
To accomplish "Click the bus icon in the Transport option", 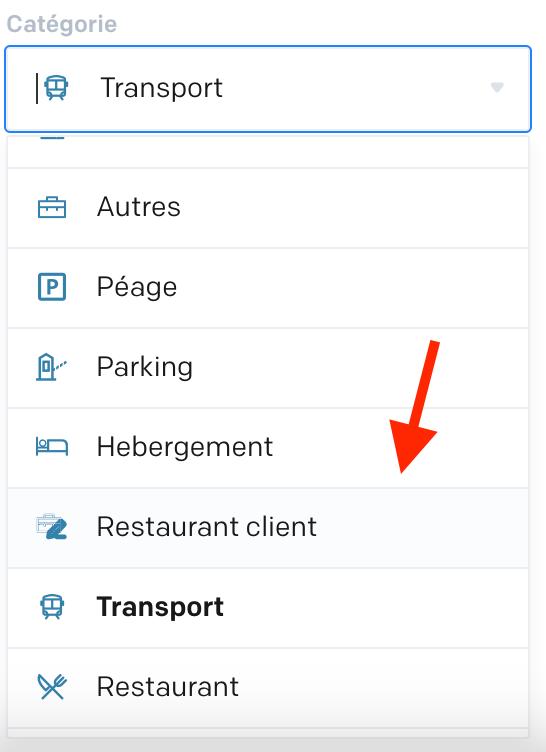I will coord(52,607).
